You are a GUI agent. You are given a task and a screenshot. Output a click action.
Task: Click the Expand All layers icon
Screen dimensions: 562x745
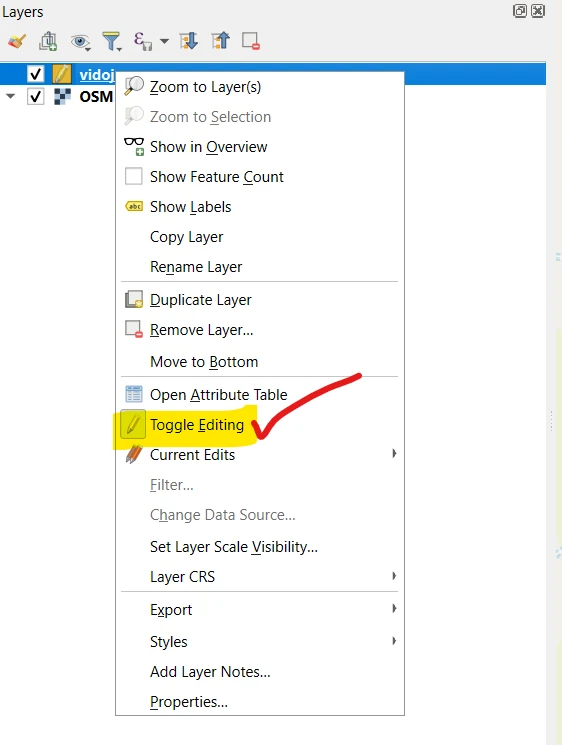tap(189, 41)
